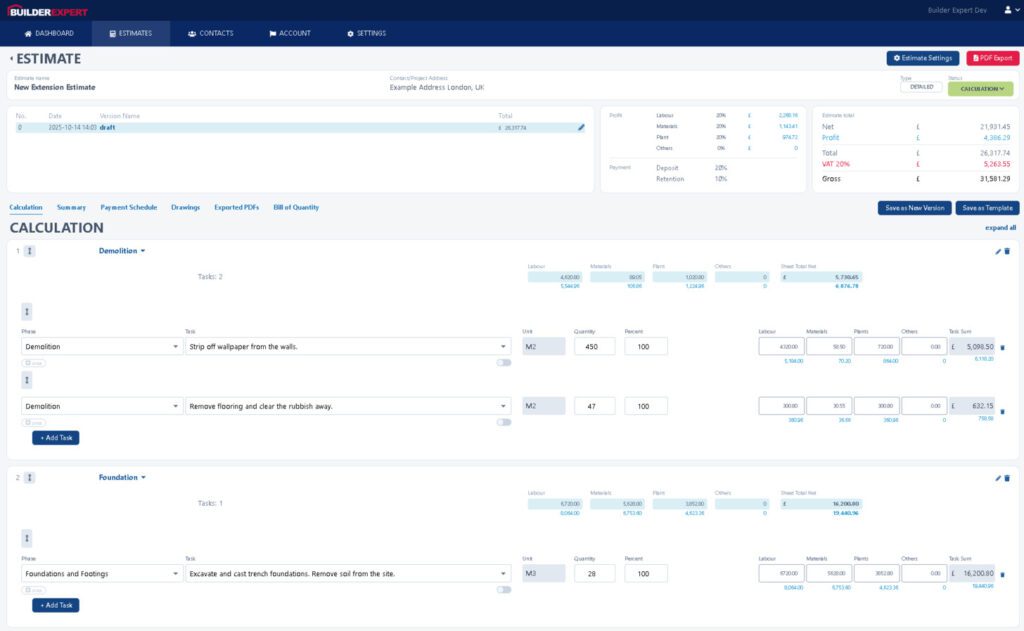Click the expand all link
The width and height of the screenshot is (1024, 631).
coord(1000,228)
